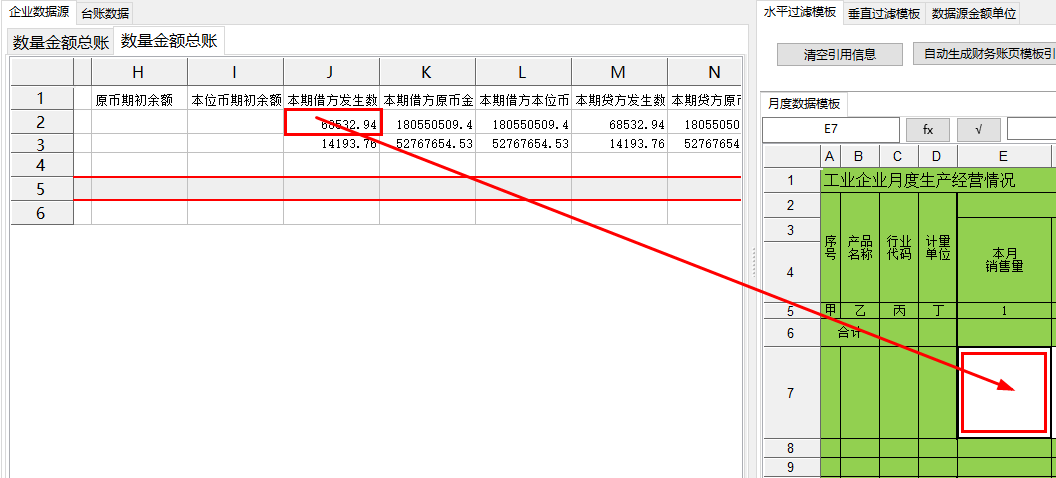The height and width of the screenshot is (478, 1056).
Task: Open the 数据源金额单位 tab
Action: 973,13
